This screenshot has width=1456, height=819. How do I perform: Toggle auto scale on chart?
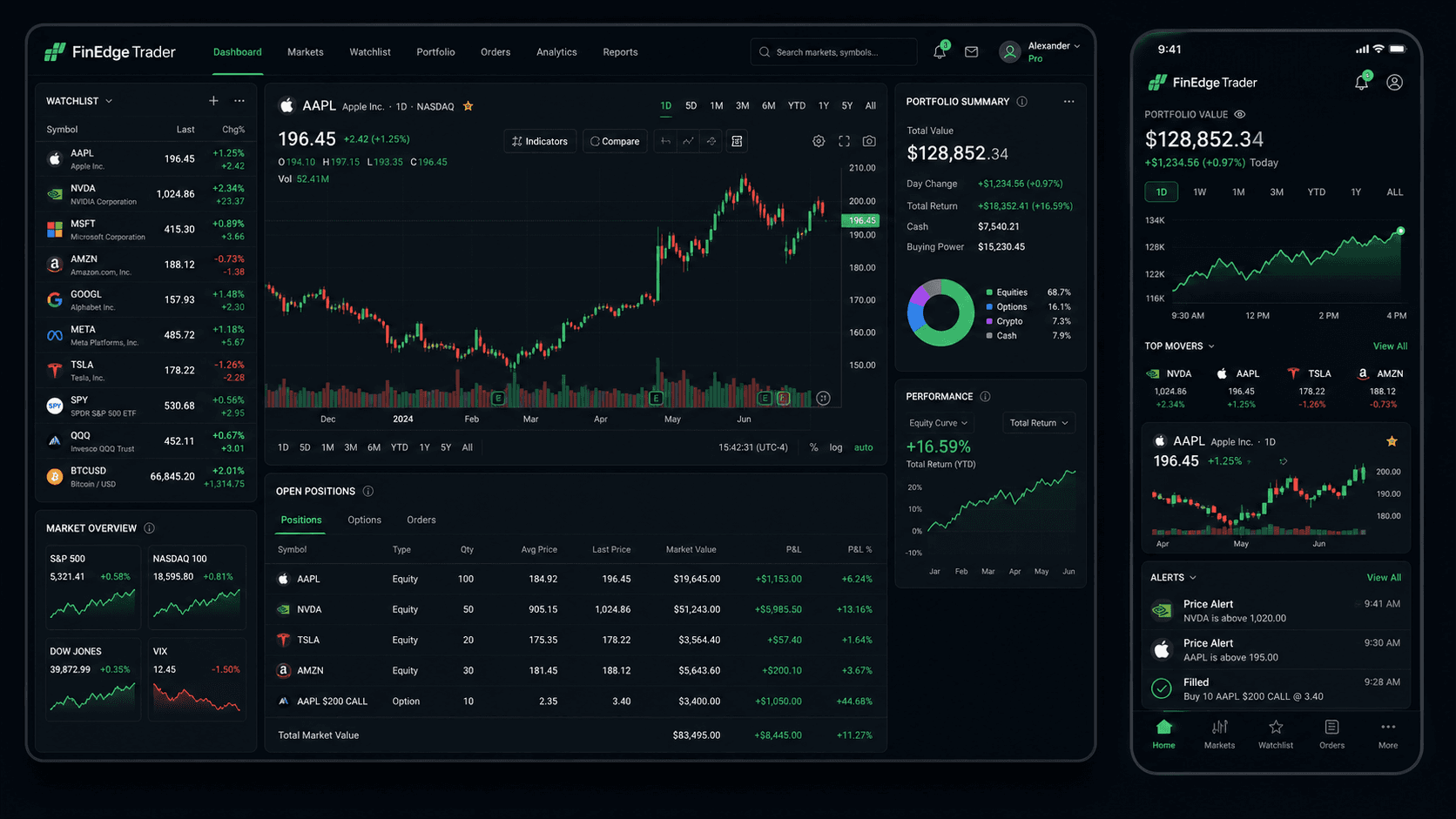[863, 447]
